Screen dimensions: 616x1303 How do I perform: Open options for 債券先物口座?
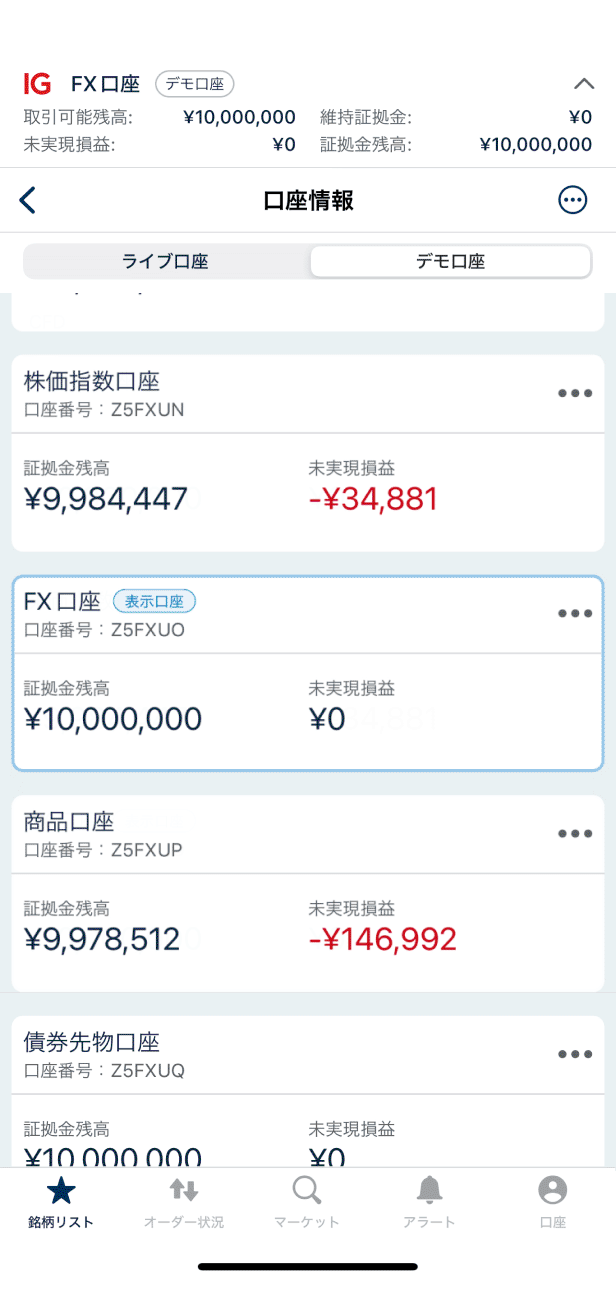click(x=575, y=1053)
